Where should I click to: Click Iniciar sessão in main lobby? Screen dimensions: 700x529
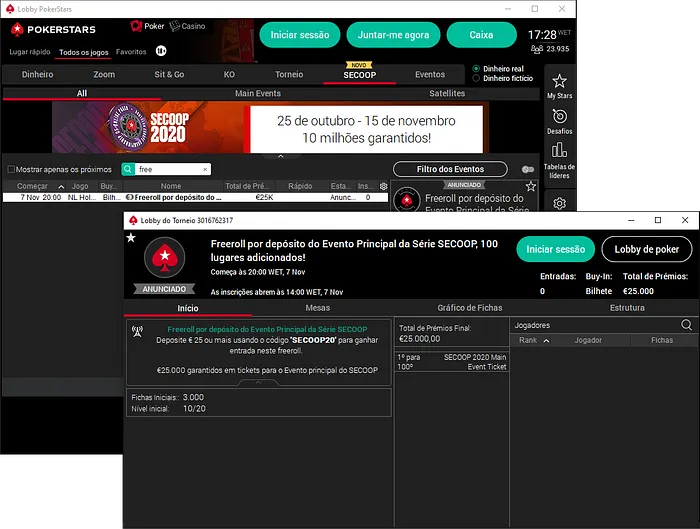300,35
